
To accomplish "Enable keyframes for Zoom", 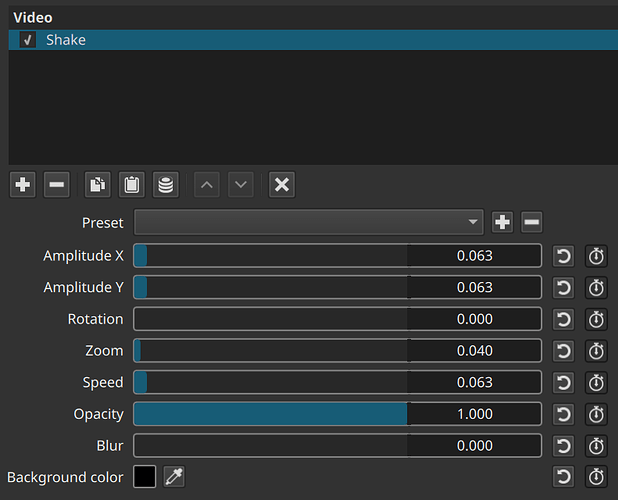I will (x=596, y=351).
